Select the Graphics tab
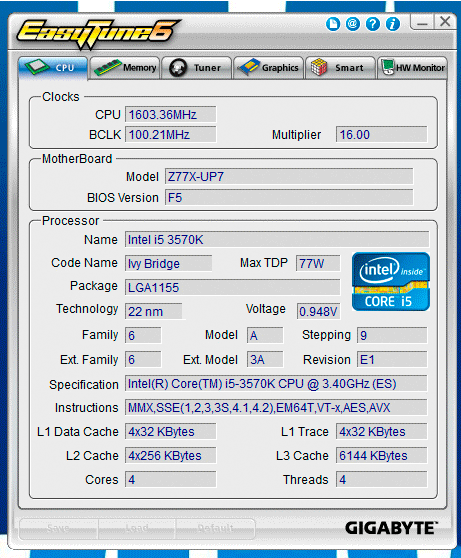This screenshot has height=558, width=461. (269, 68)
